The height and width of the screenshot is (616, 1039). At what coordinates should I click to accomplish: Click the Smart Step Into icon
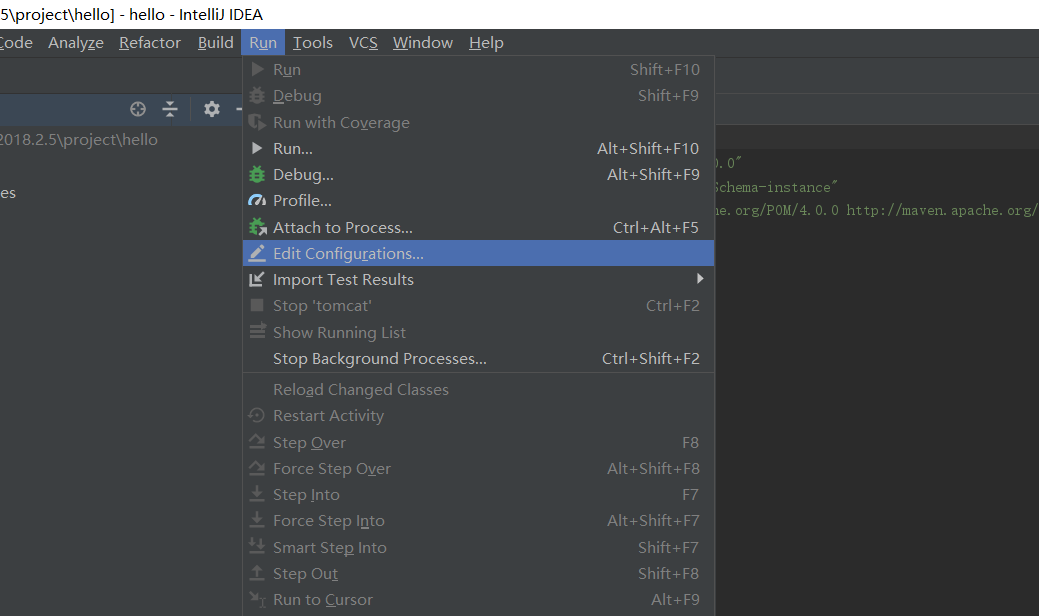[257, 547]
